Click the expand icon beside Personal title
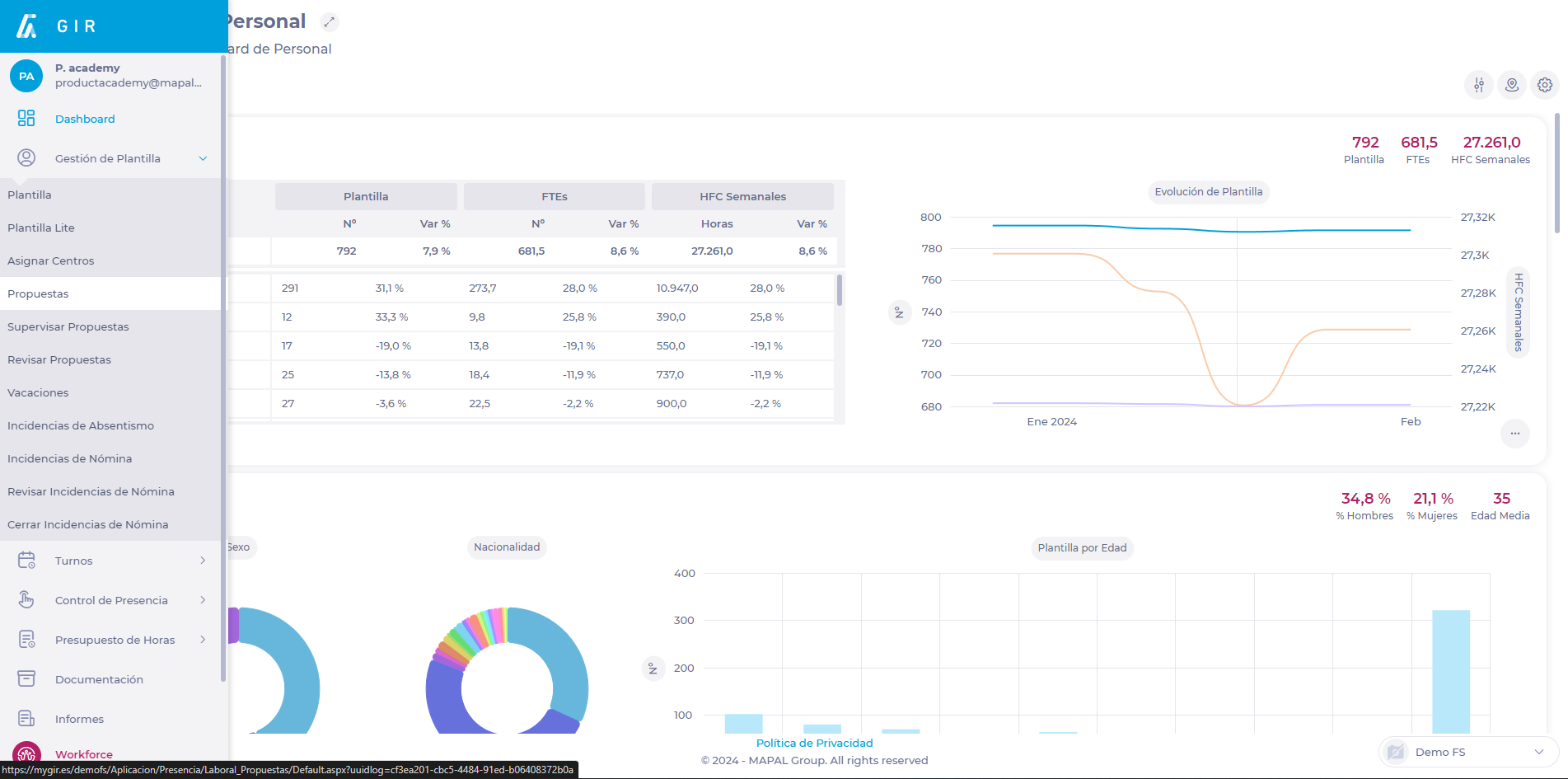 (x=329, y=22)
